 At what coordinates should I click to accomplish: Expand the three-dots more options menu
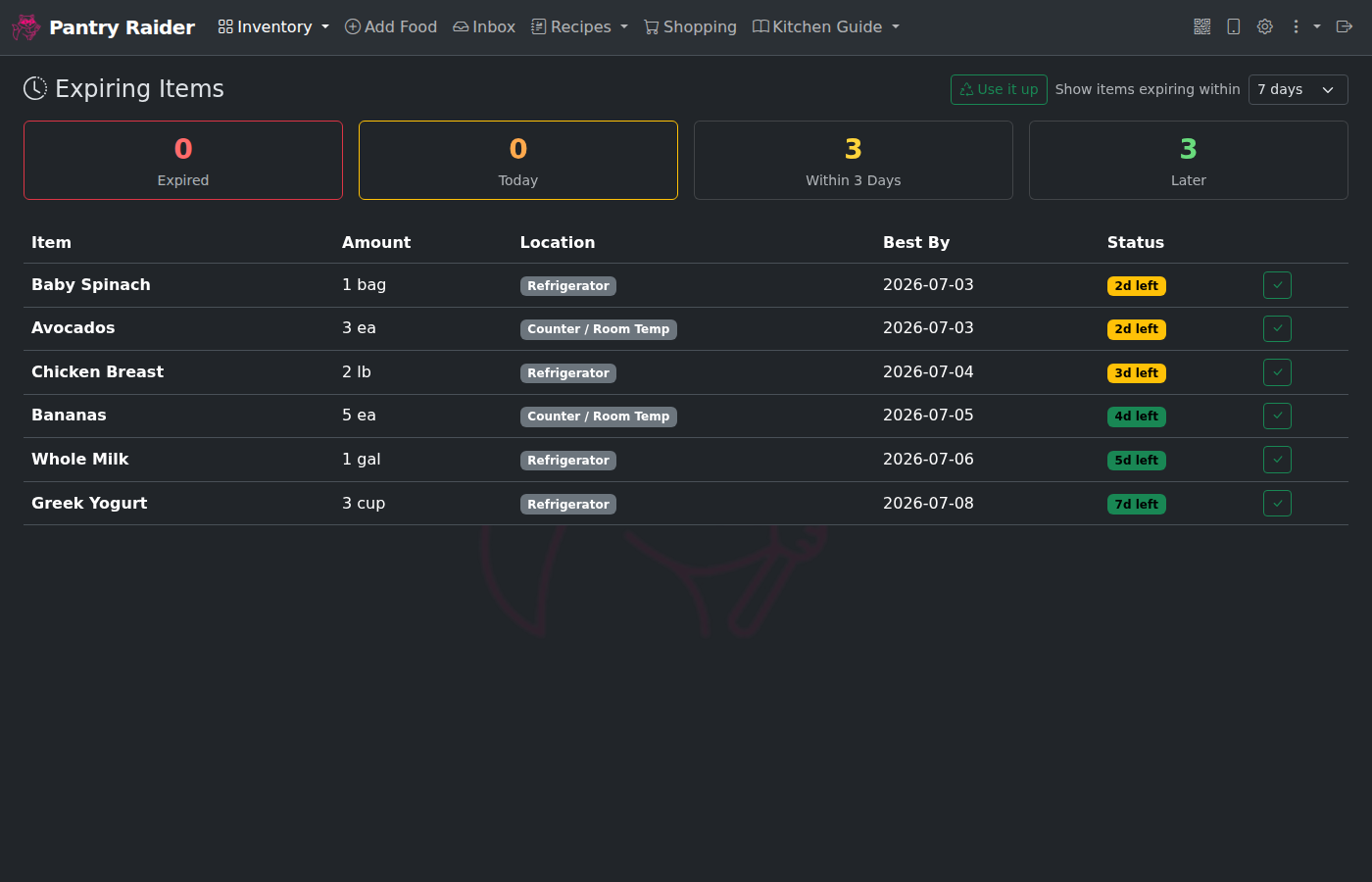[x=1305, y=27]
